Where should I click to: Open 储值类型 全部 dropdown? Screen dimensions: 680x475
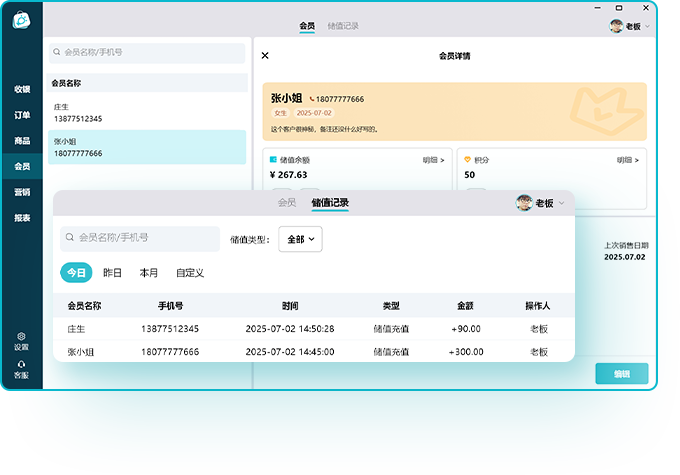pos(300,239)
